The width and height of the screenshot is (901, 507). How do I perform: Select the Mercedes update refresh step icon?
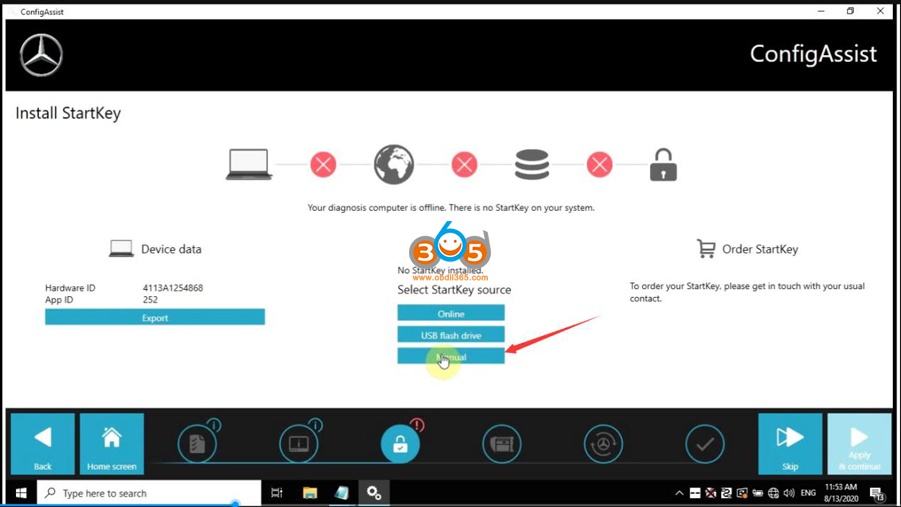point(603,444)
